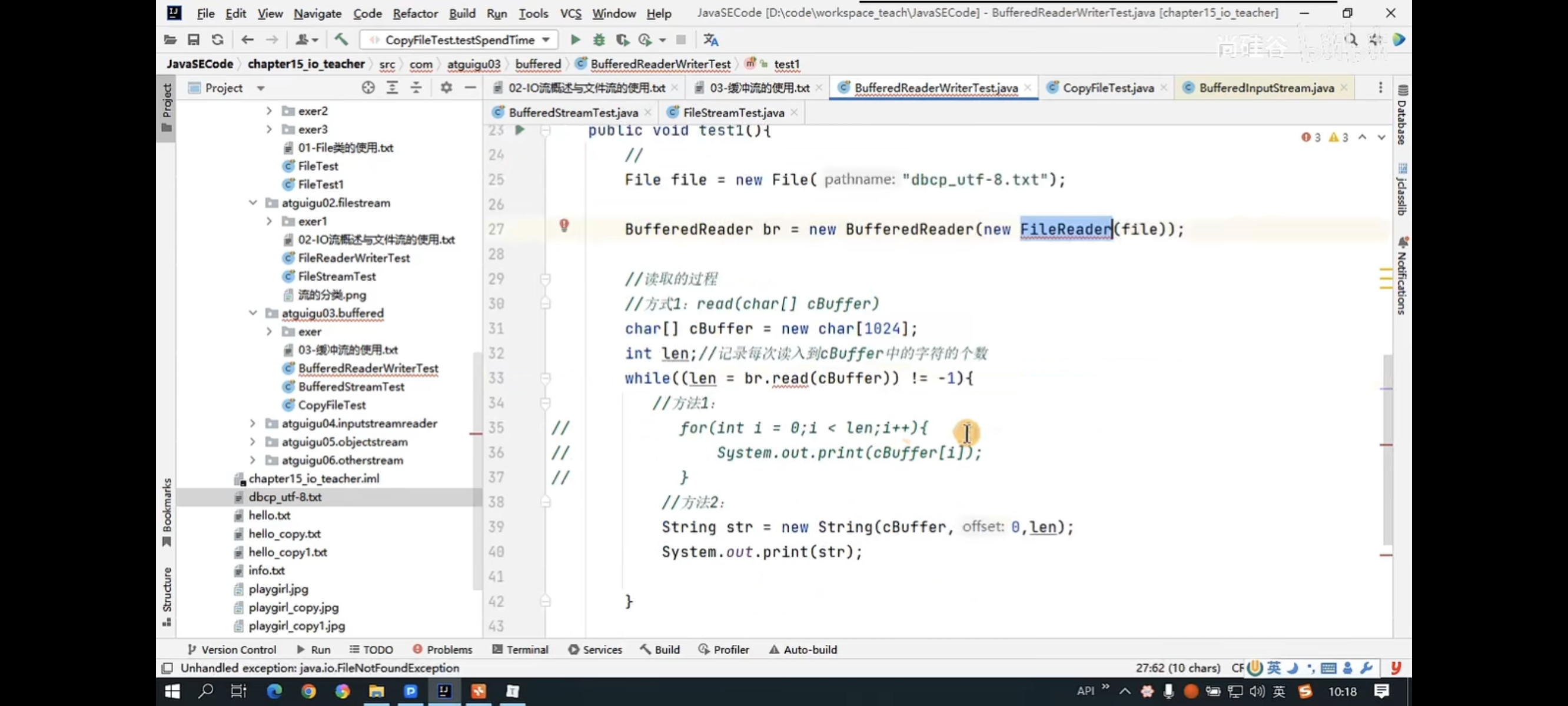
Task: Open Project panel settings gear
Action: click(446, 88)
